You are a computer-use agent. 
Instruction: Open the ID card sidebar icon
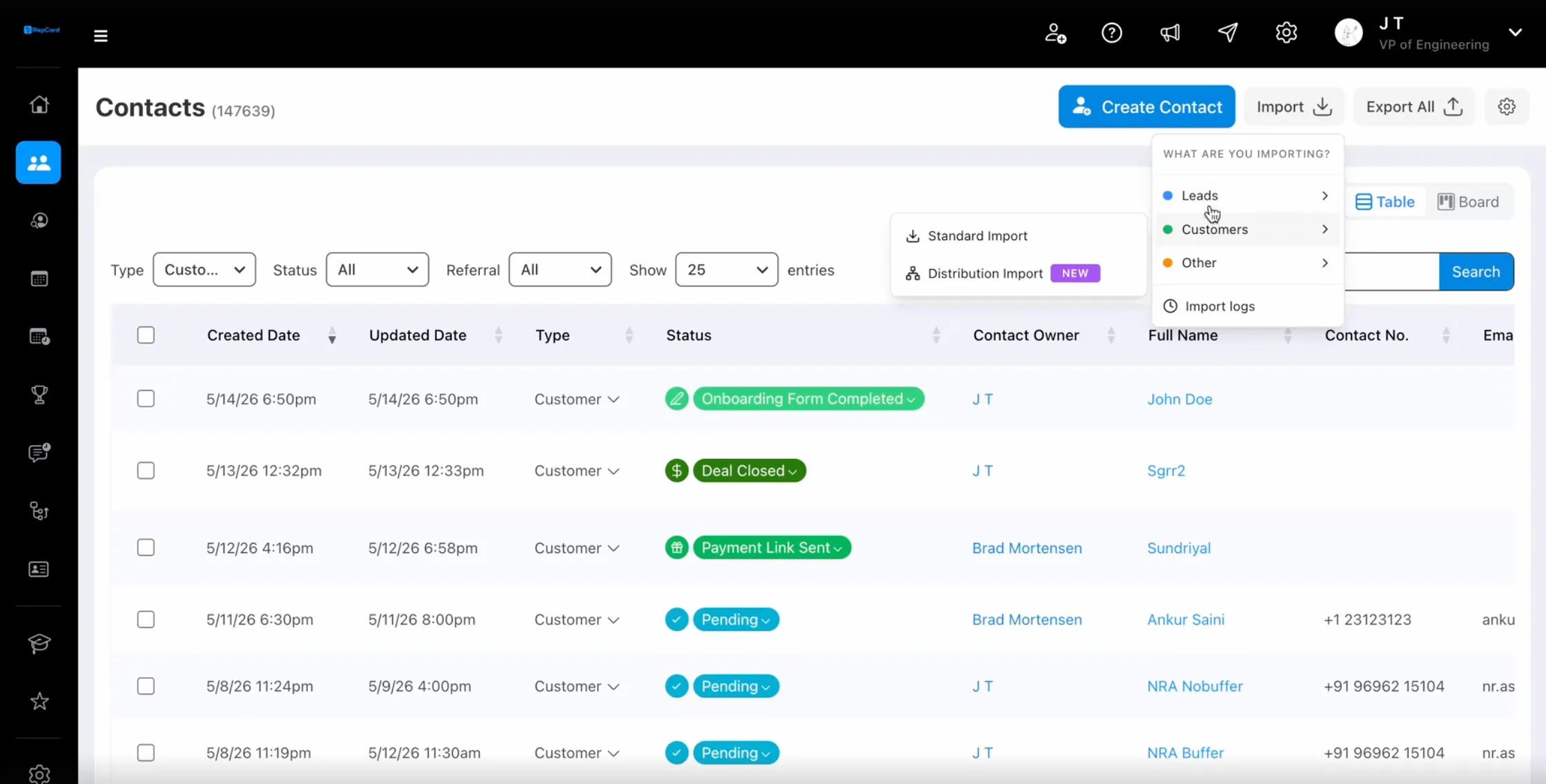39,569
